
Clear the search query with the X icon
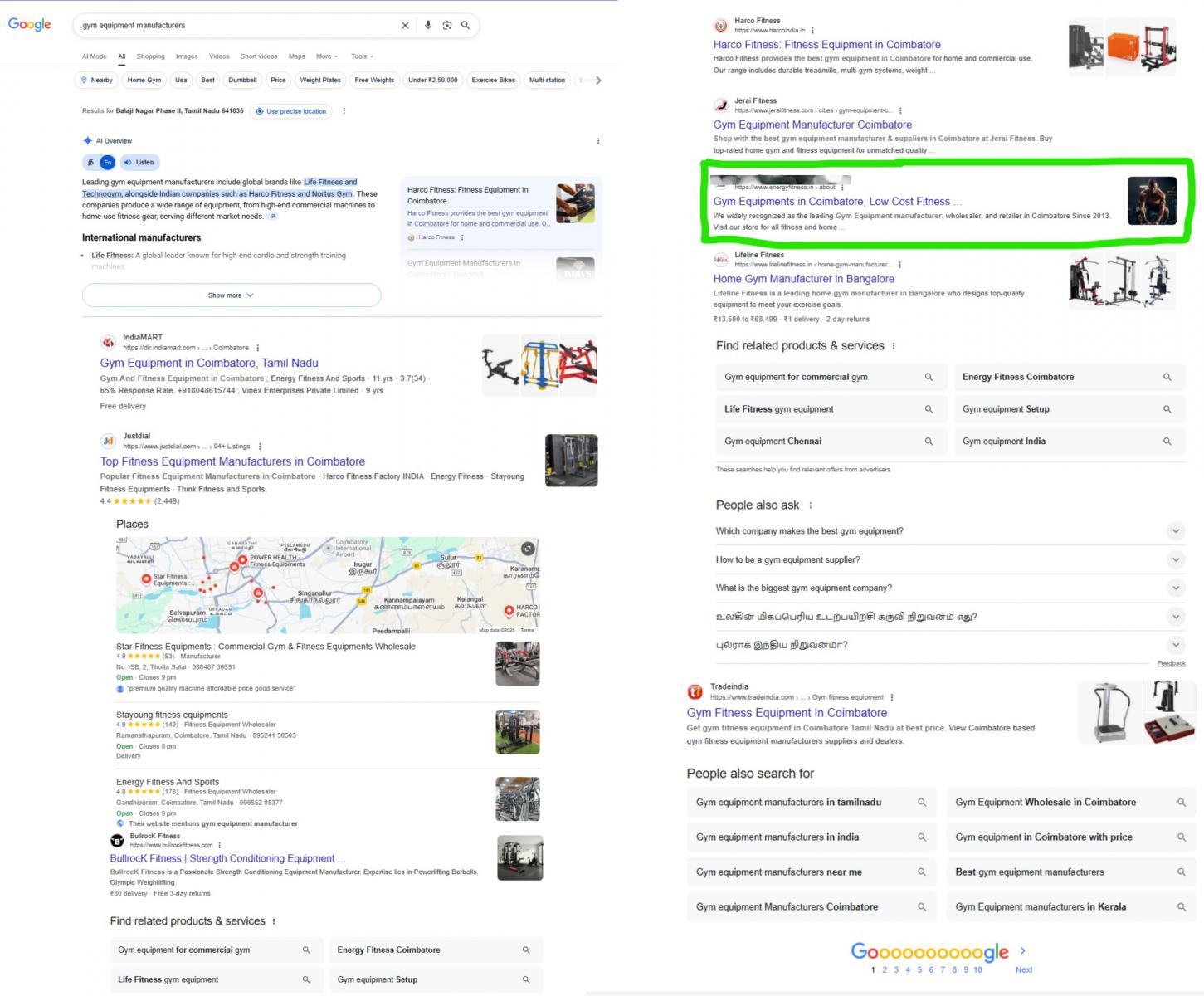coord(405,25)
